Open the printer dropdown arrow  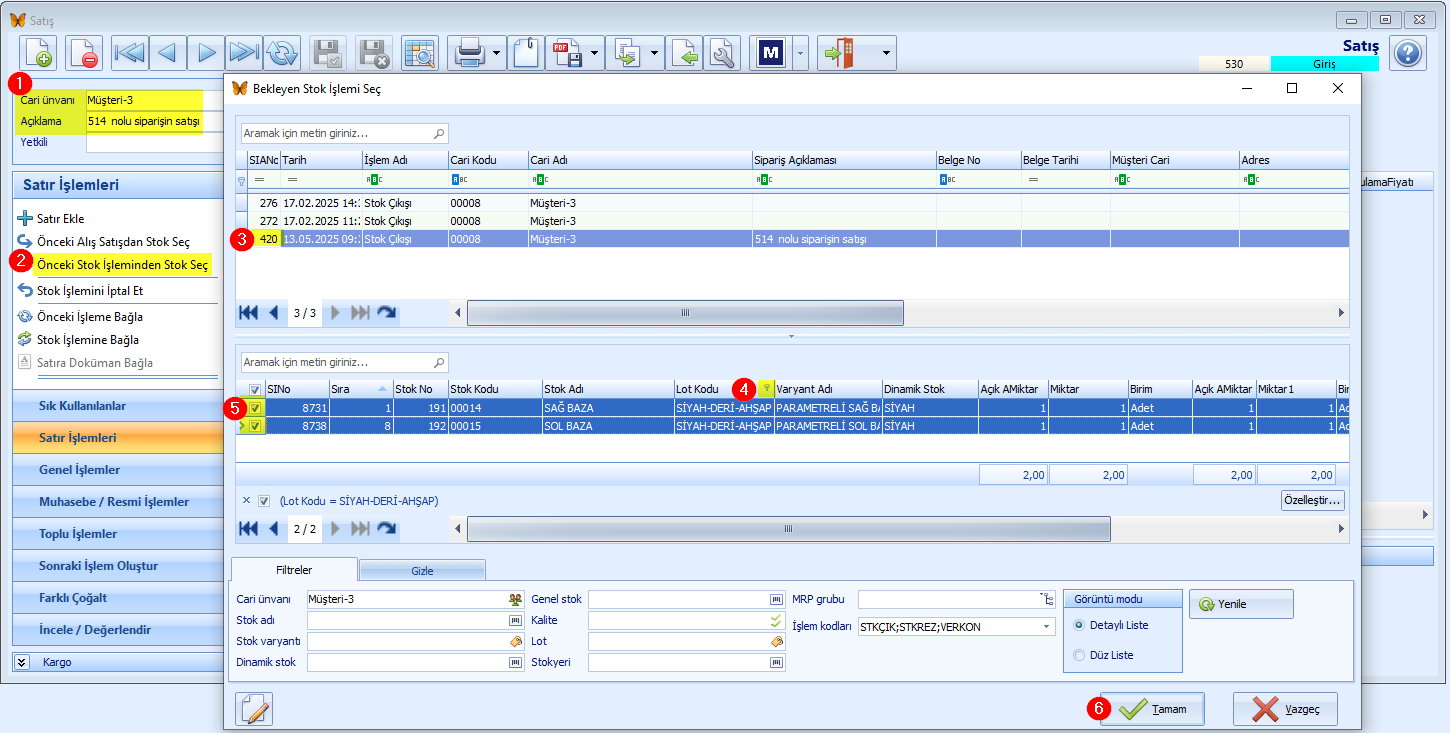pyautogui.click(x=497, y=52)
